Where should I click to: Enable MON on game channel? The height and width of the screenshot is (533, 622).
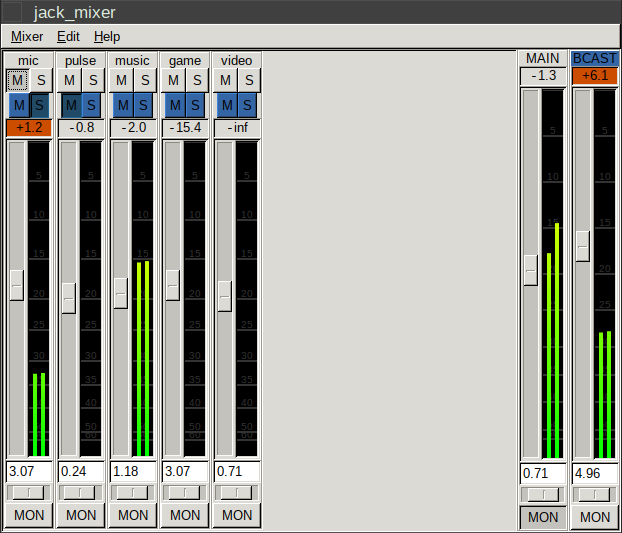(185, 515)
